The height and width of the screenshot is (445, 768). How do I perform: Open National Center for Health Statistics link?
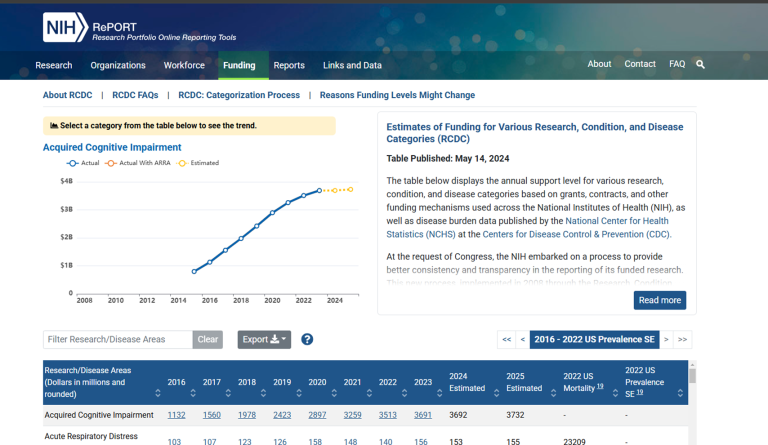tap(528, 227)
